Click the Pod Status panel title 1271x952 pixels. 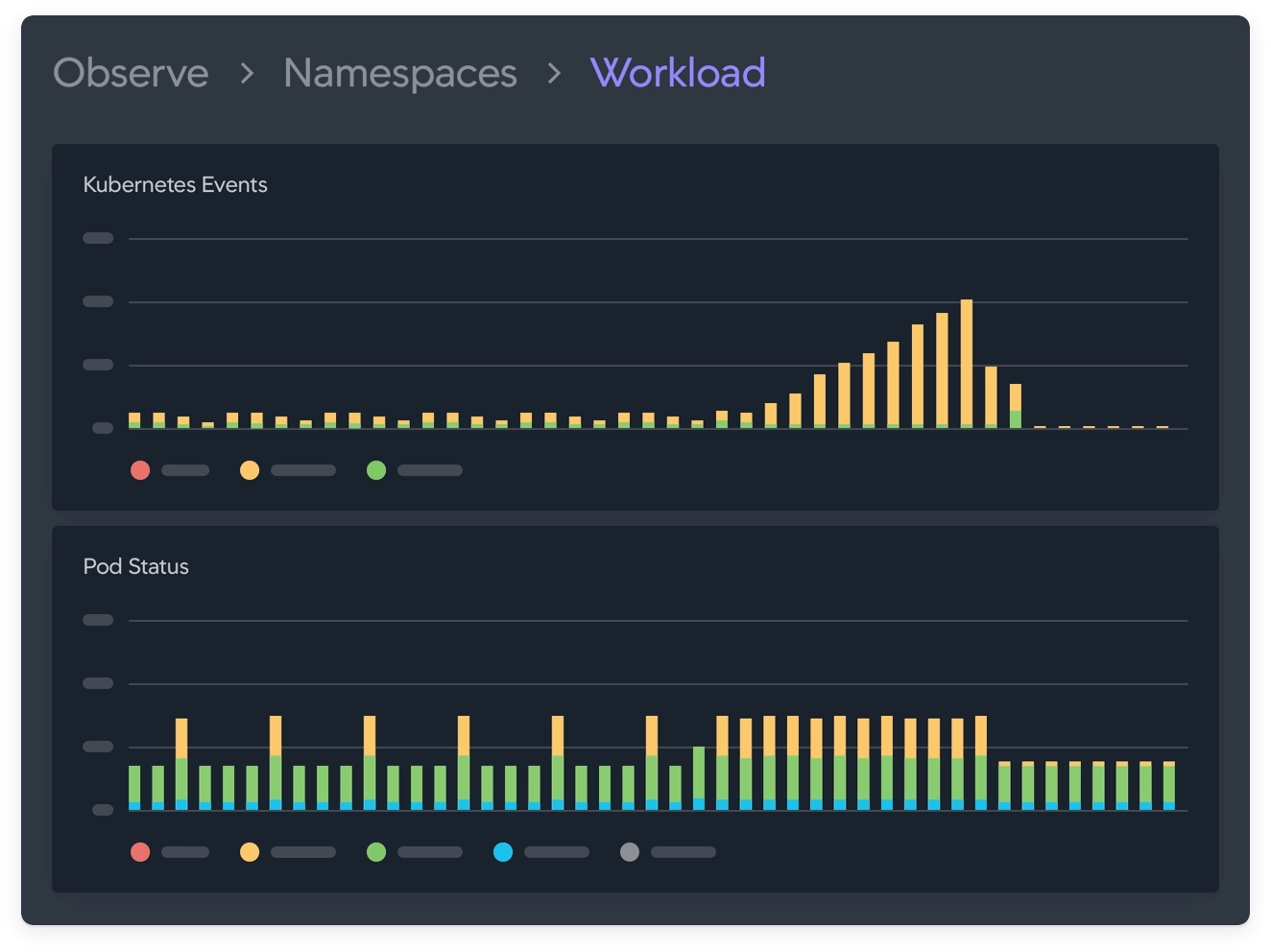pos(136,566)
